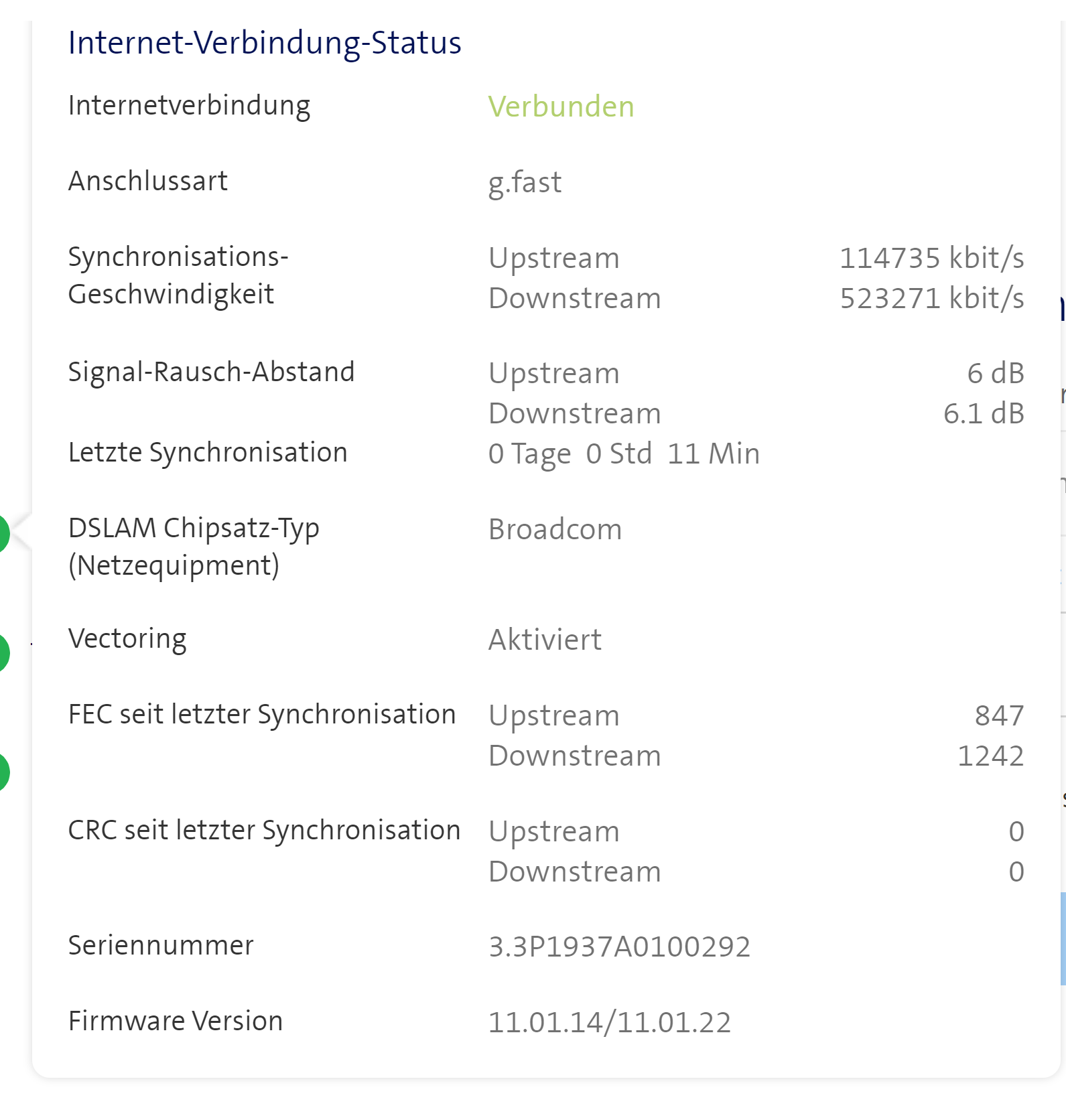
Task: Select FEC downstream count 1242
Action: pyautogui.click(x=990, y=756)
